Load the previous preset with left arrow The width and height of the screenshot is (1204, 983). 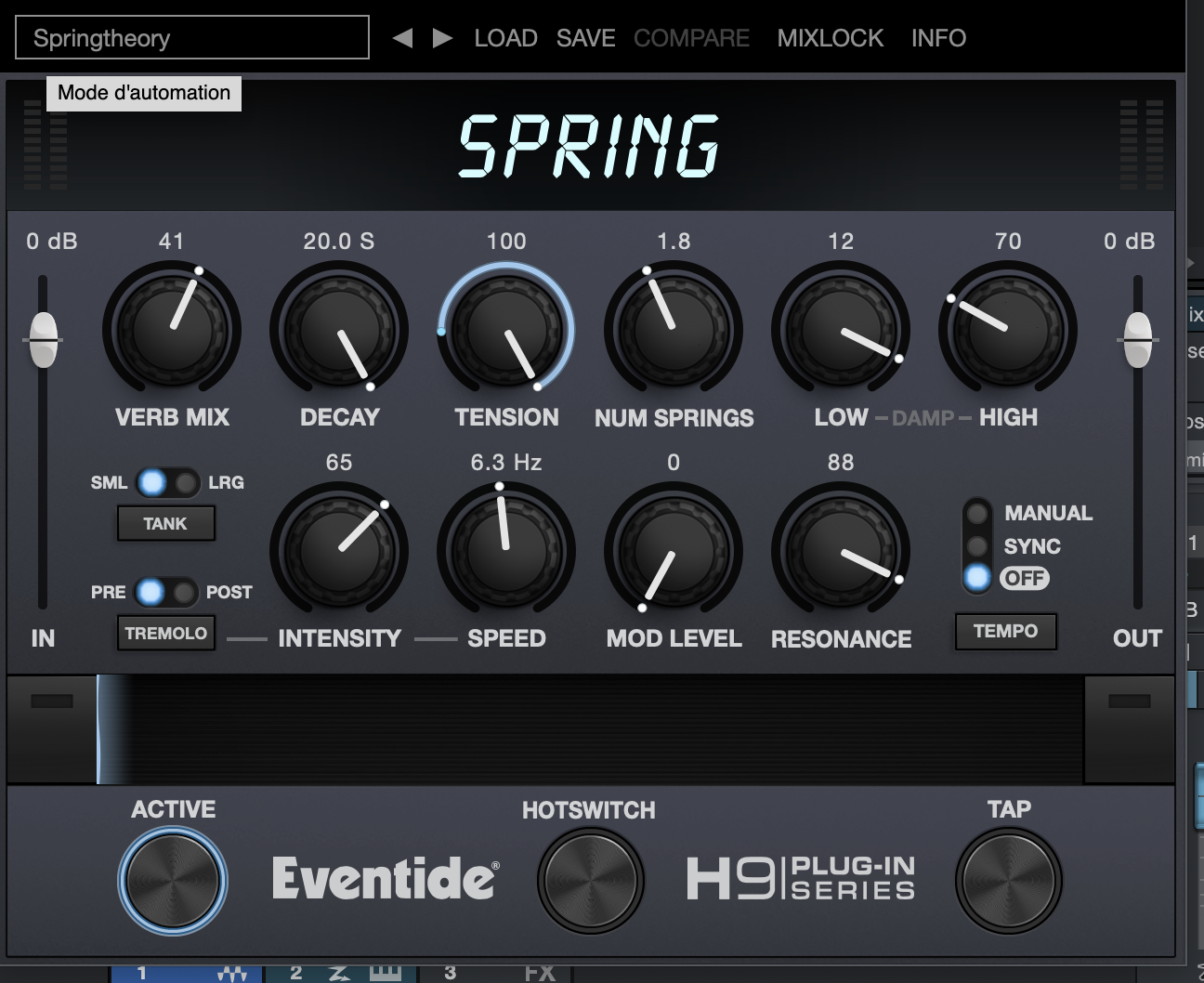pyautogui.click(x=402, y=38)
